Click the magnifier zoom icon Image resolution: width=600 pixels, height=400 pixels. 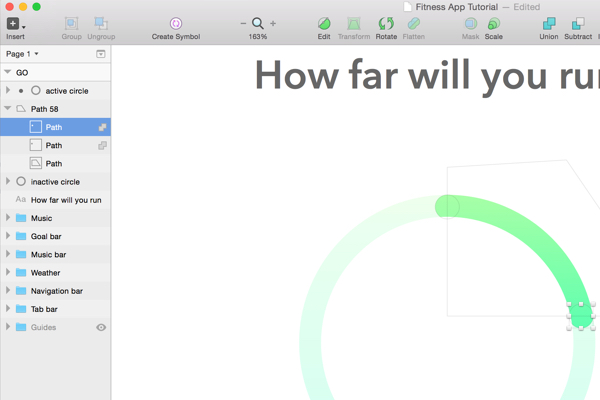pos(258,24)
